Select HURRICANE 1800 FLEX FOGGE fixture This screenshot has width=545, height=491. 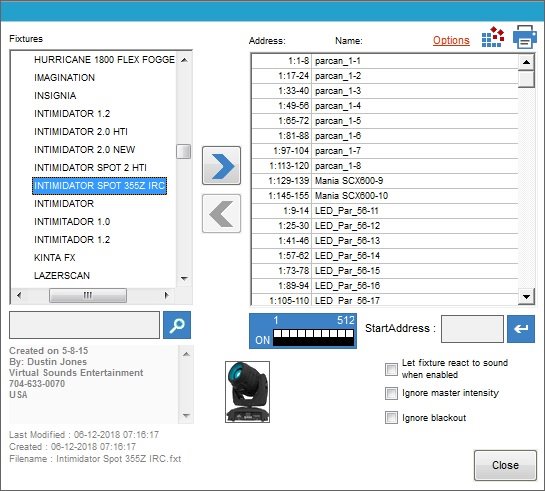[x=104, y=60]
